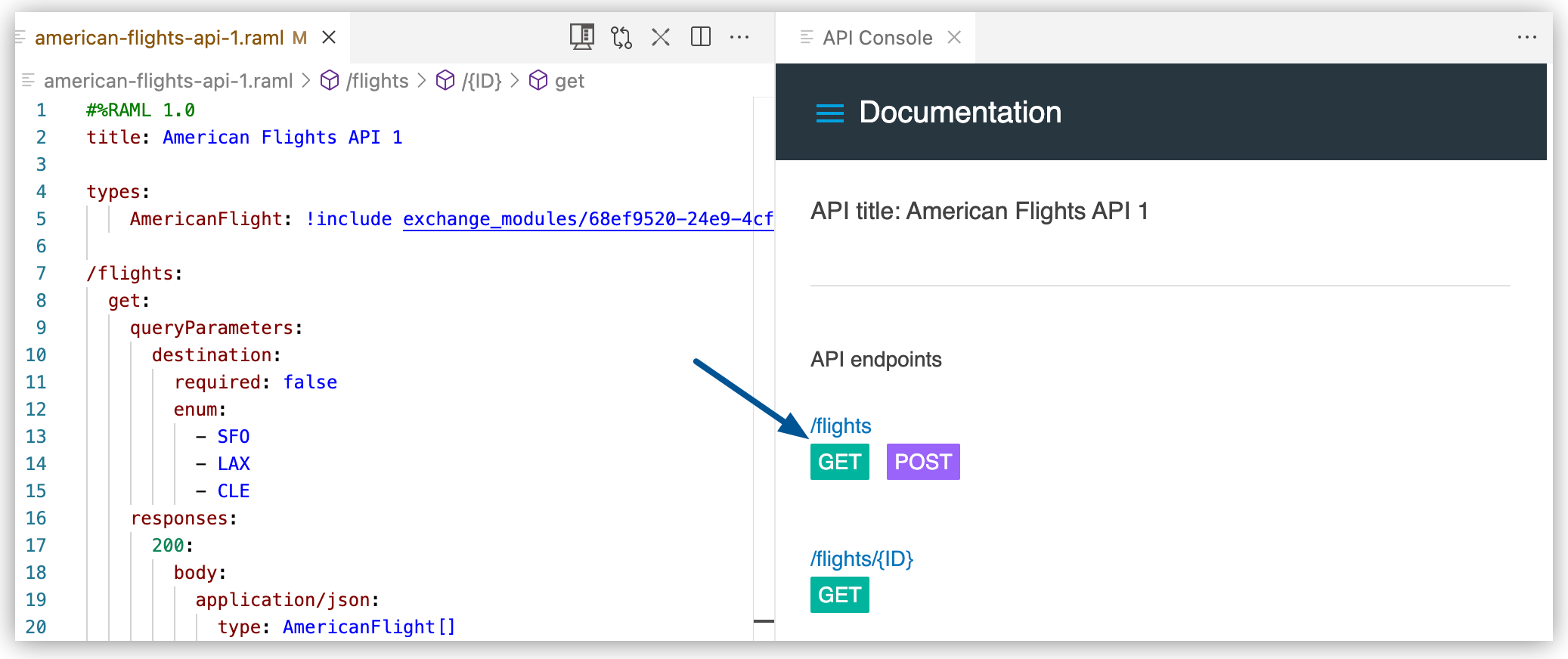This screenshot has height=659, width=1568.
Task: Click line number 7 in the gutter
Action: [x=41, y=274]
